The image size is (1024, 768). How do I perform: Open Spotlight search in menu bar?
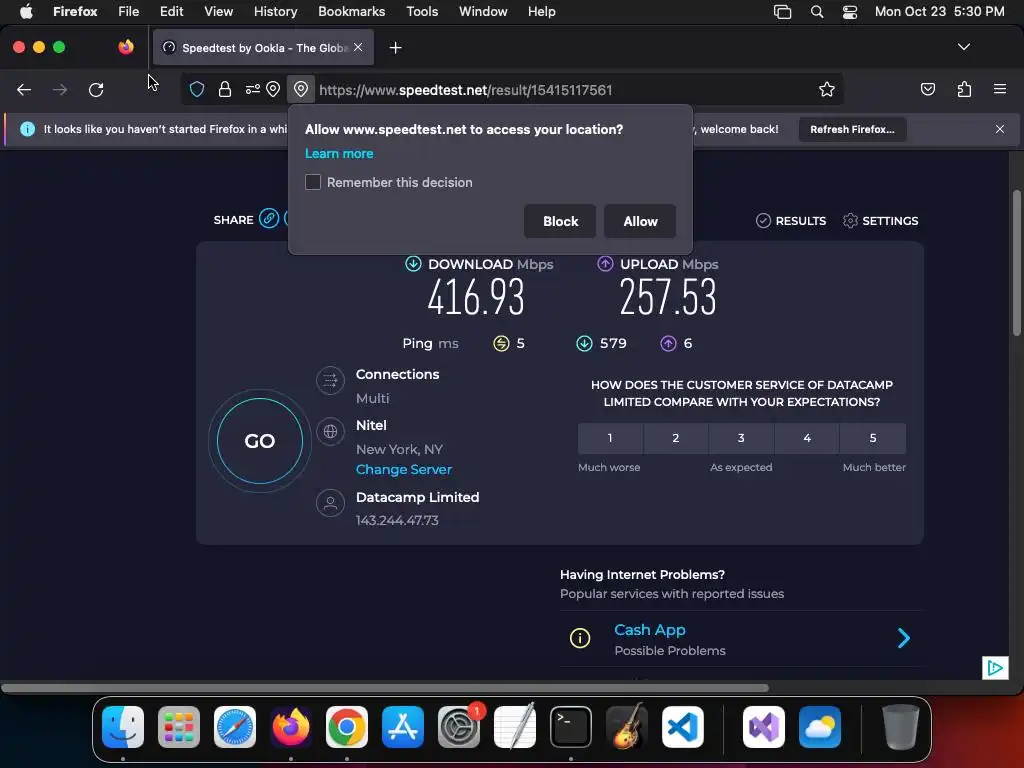tap(816, 12)
